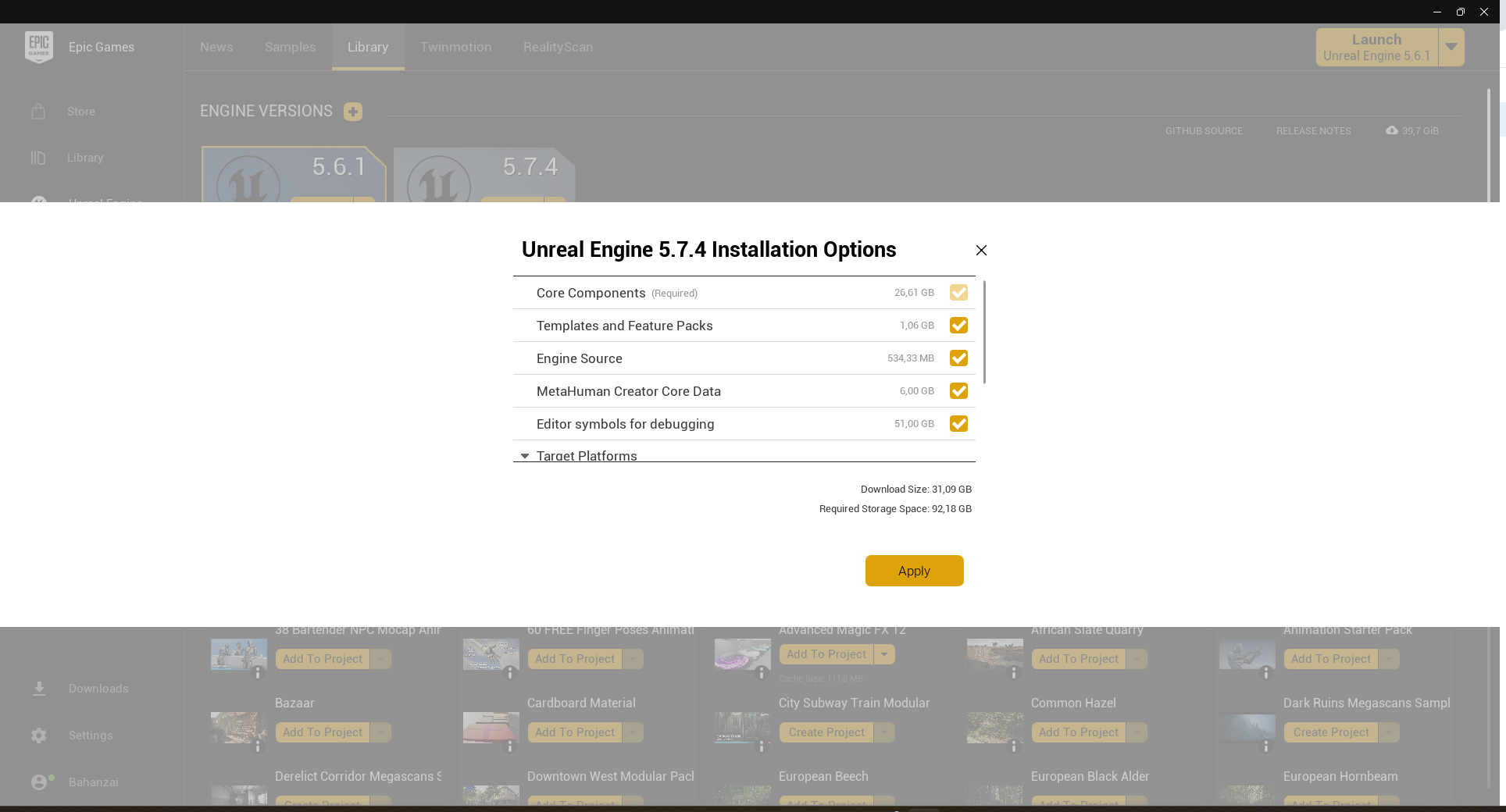The width and height of the screenshot is (1506, 812).
Task: Show info for Dark Ruins Megascans Sample
Action: [1266, 746]
